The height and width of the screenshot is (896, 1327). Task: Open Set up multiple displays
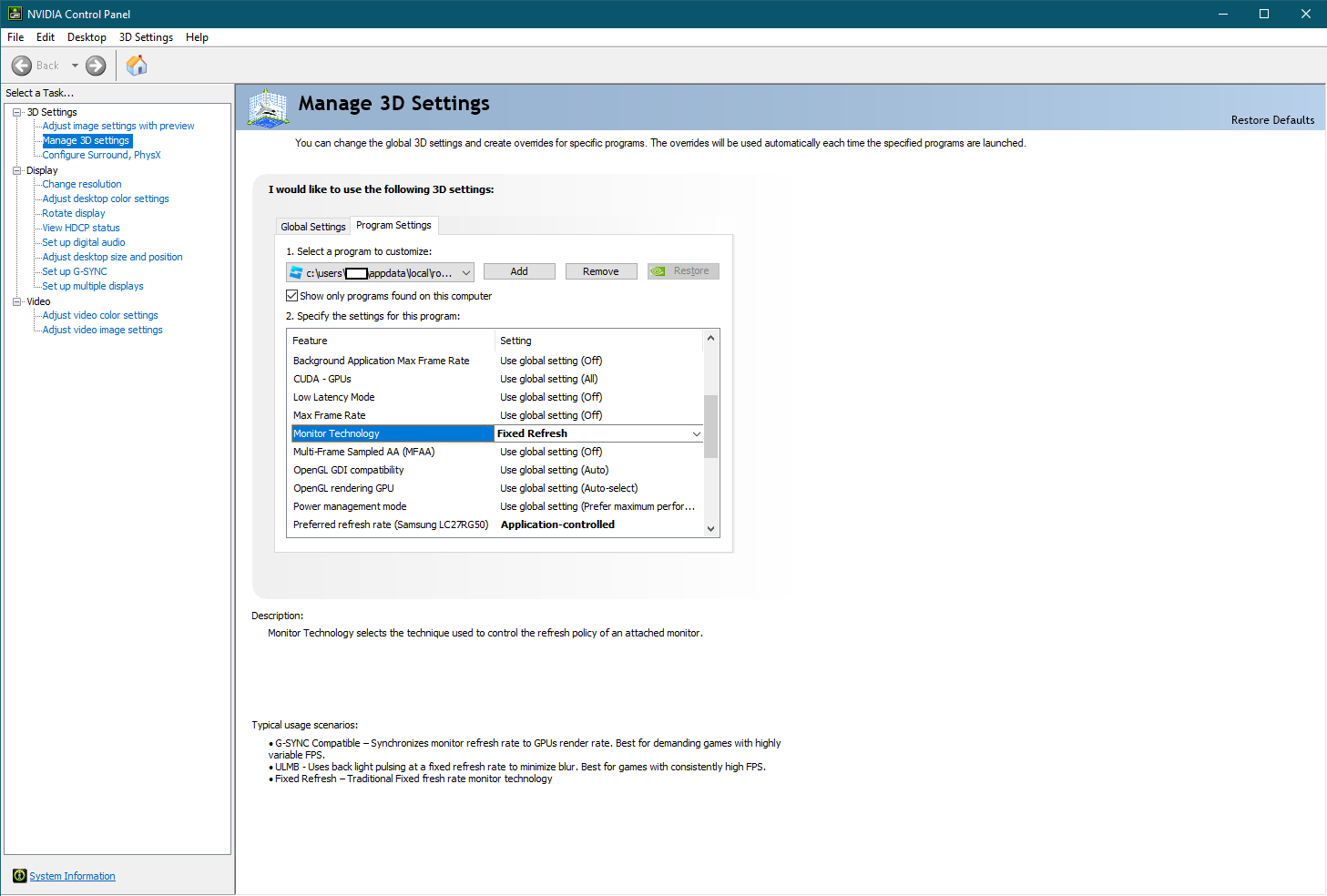[x=93, y=286]
